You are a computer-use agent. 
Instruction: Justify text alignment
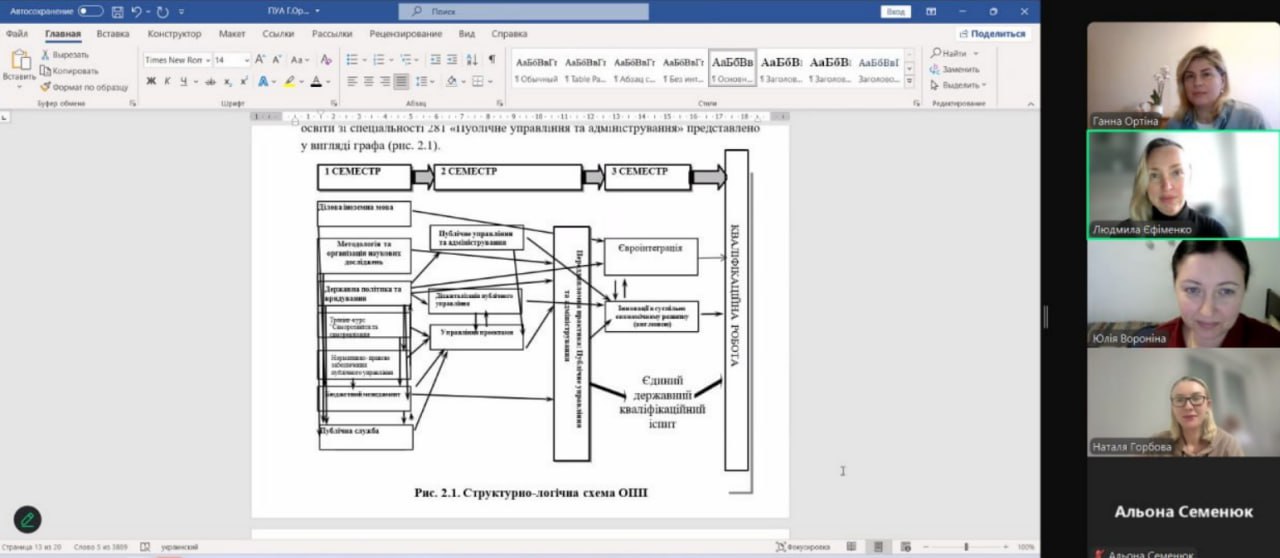tap(401, 81)
